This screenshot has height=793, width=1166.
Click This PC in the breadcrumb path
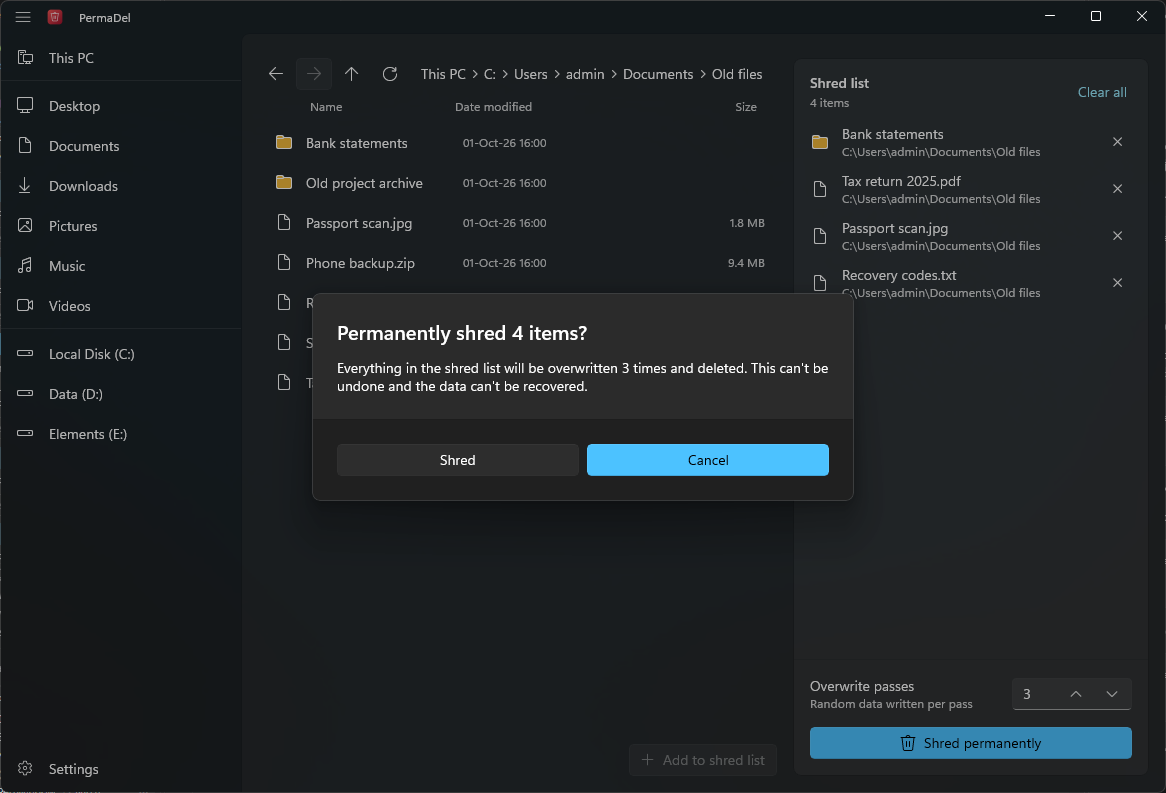pos(443,74)
